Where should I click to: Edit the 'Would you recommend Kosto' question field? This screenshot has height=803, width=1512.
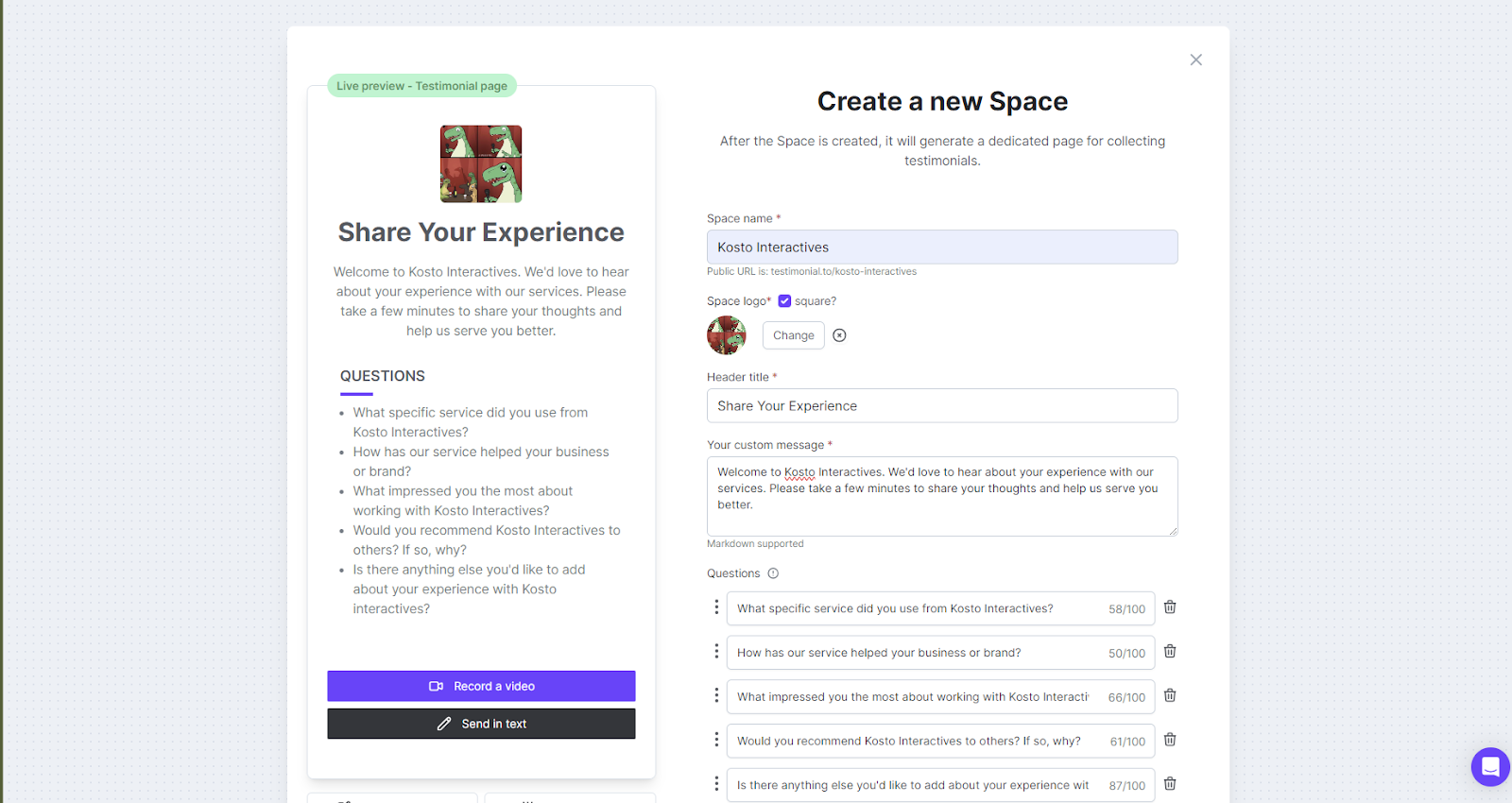point(940,741)
